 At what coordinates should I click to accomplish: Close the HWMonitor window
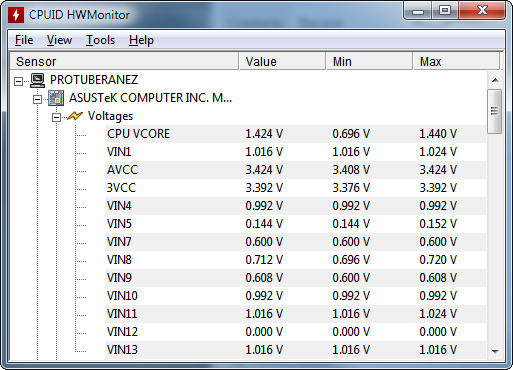click(482, 11)
